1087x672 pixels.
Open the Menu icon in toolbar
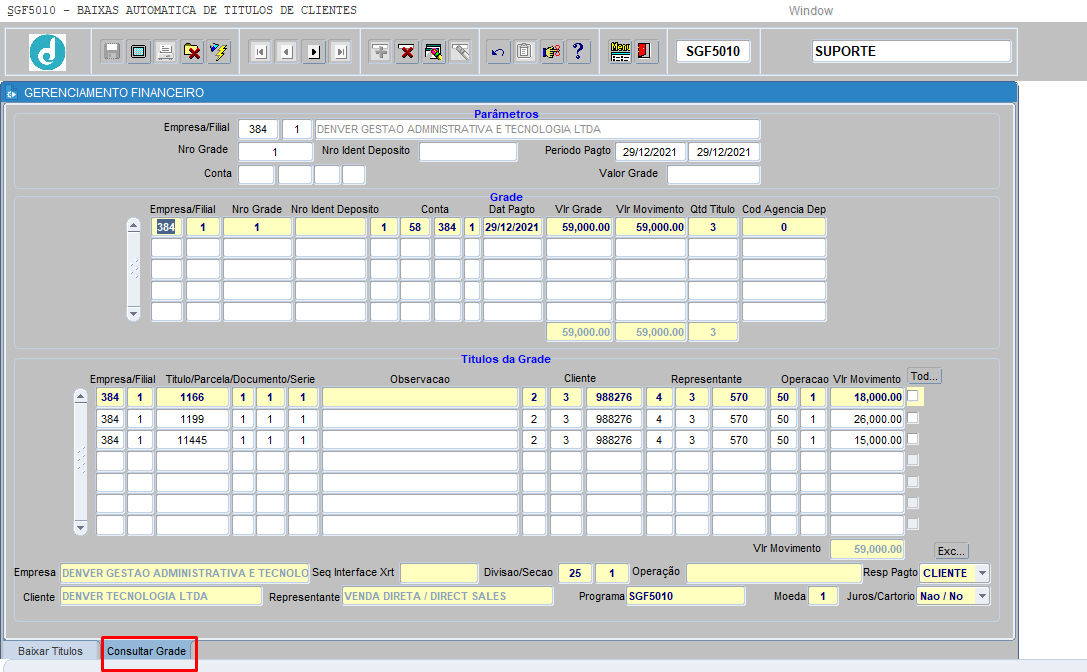click(x=620, y=52)
